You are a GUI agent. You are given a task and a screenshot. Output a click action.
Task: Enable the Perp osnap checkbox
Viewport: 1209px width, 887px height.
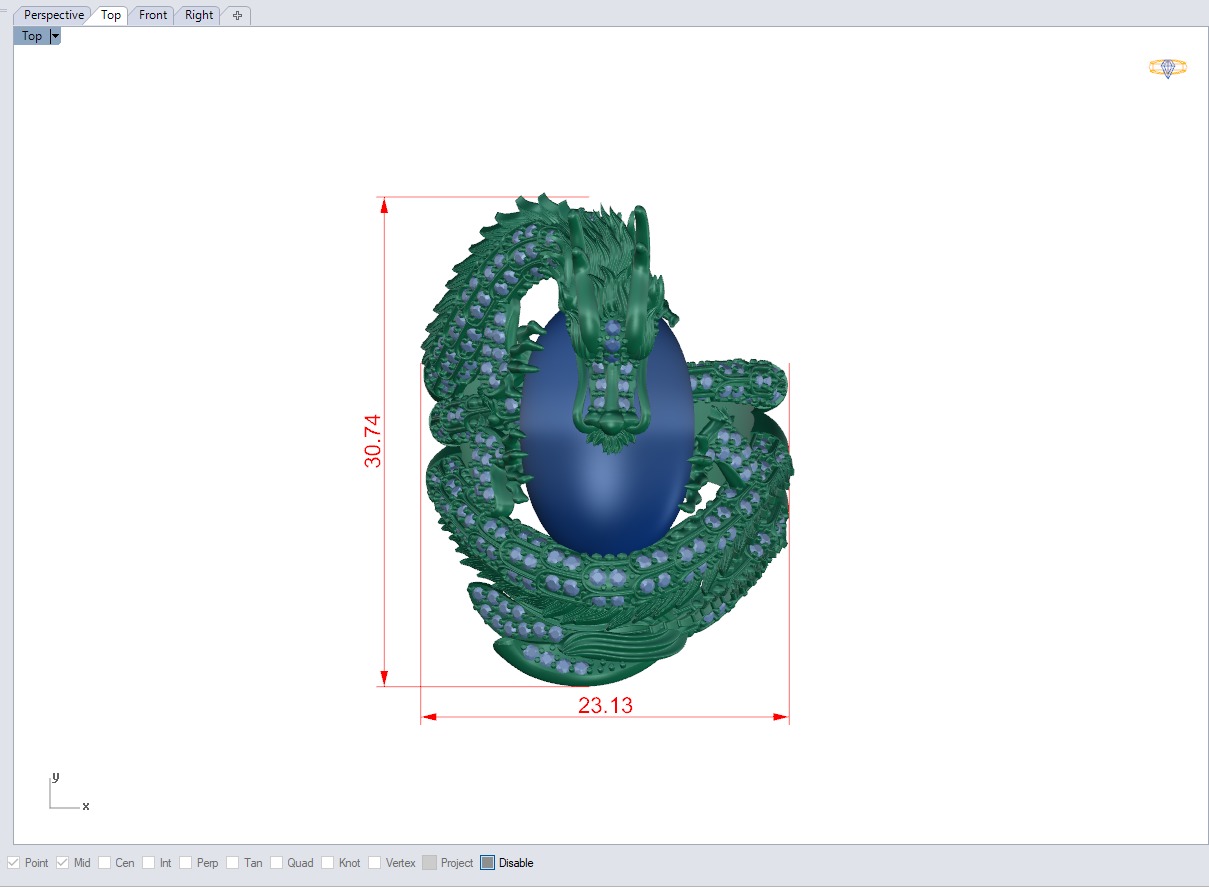pos(186,863)
